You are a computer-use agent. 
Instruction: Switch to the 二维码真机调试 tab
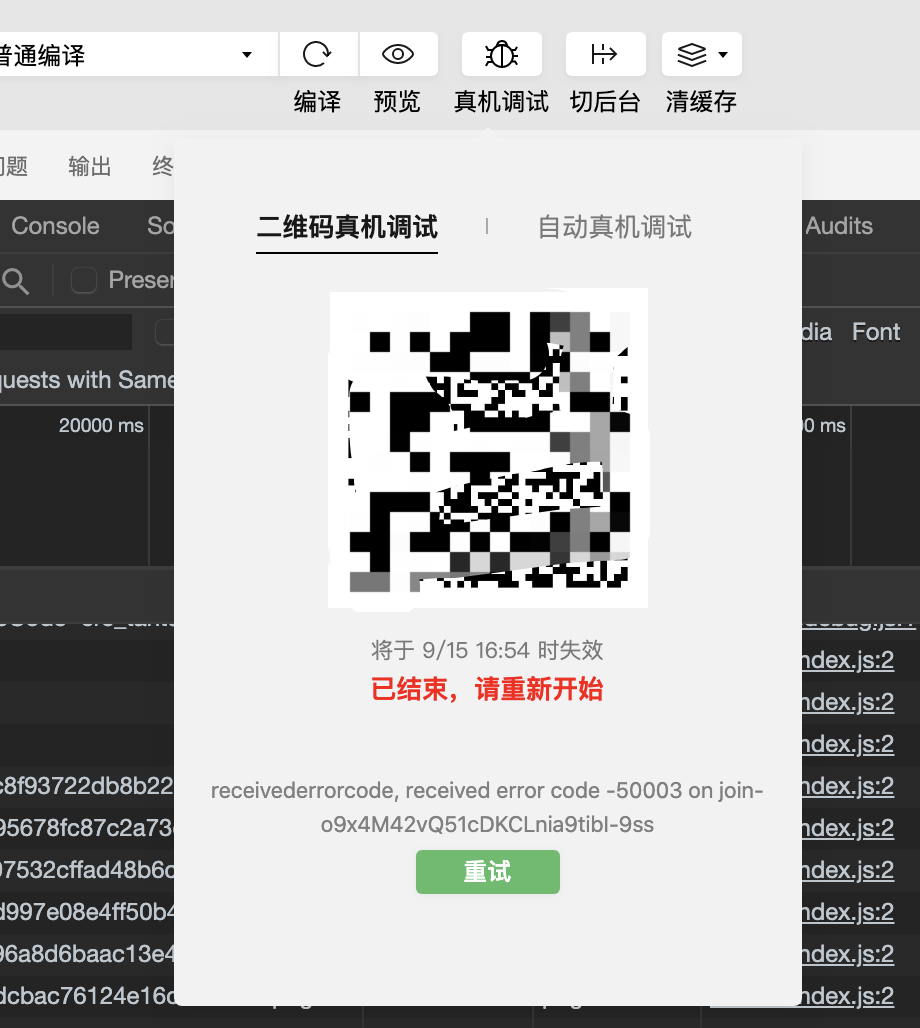click(x=347, y=227)
